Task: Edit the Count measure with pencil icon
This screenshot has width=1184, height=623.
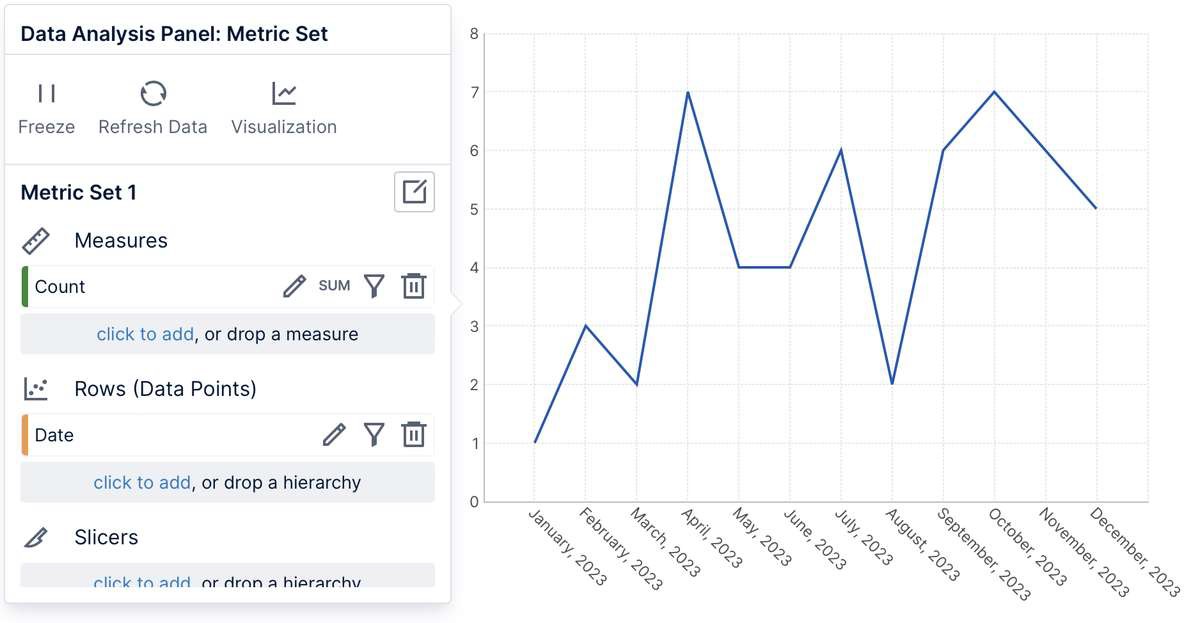Action: (294, 287)
